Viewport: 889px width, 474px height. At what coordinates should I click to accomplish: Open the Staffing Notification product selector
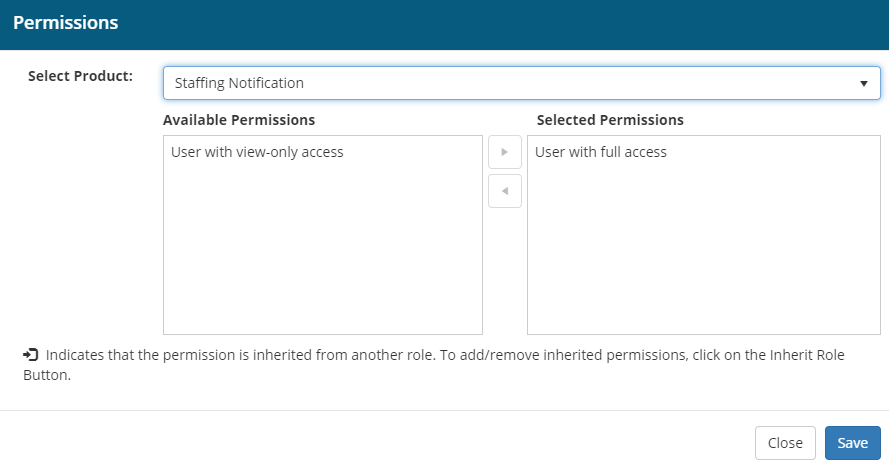[520, 83]
